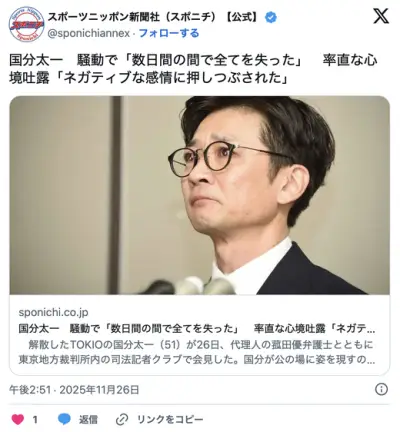Click the Sponichi profile avatar
The image size is (400, 432).
coord(26,24)
